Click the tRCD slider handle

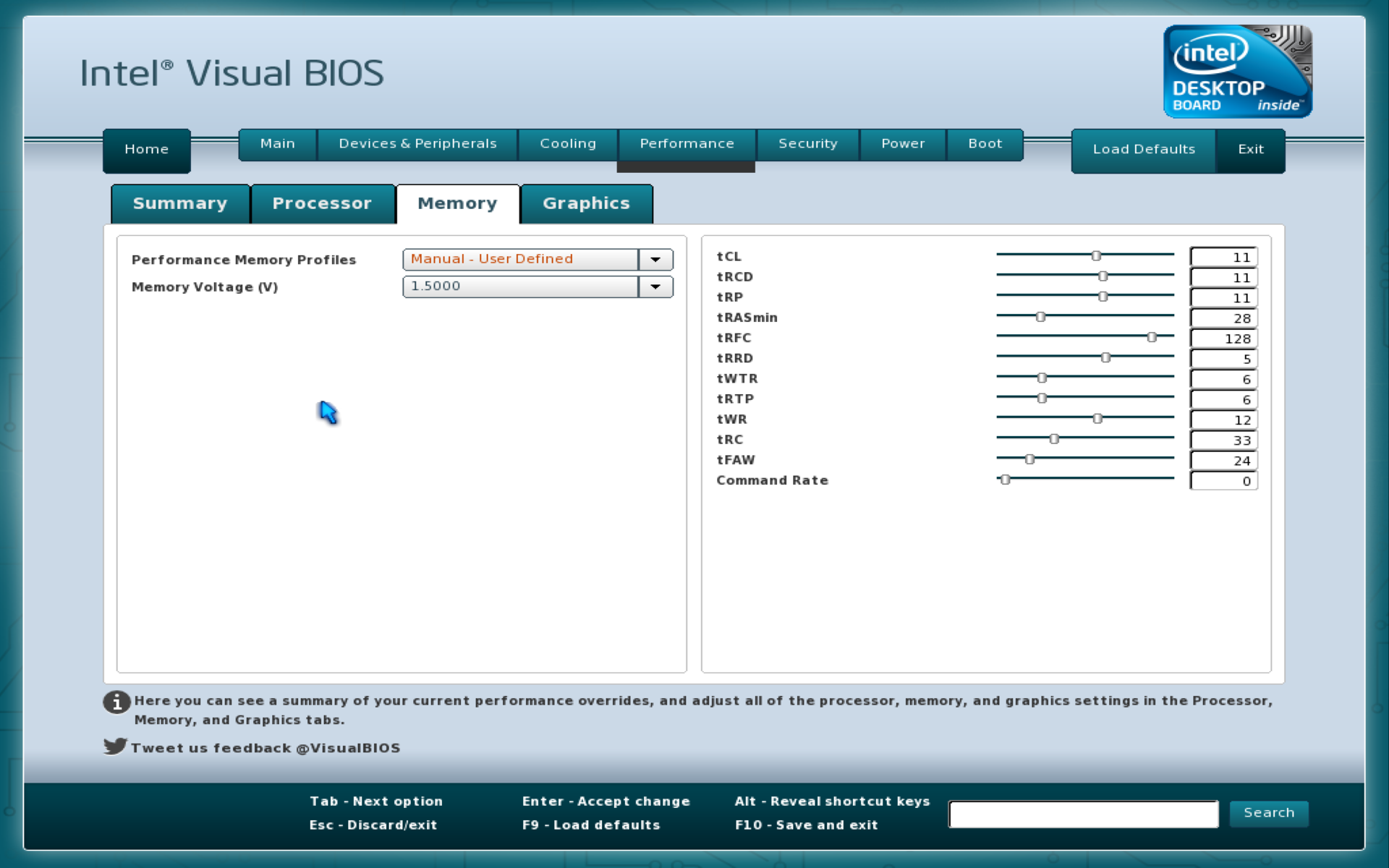(1103, 276)
